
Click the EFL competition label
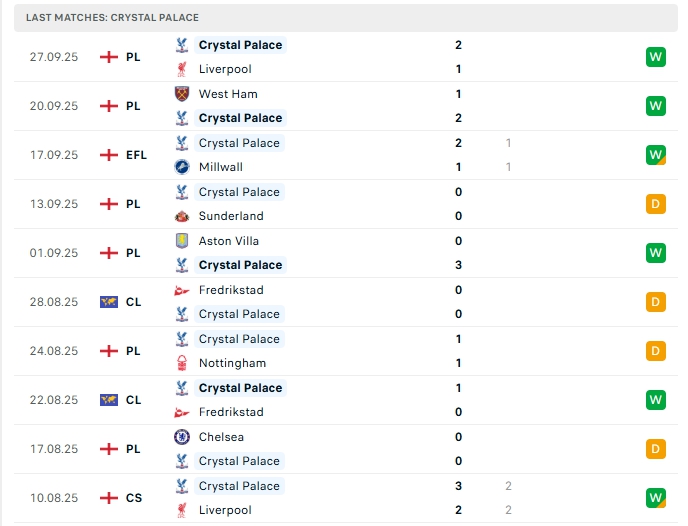coord(136,155)
